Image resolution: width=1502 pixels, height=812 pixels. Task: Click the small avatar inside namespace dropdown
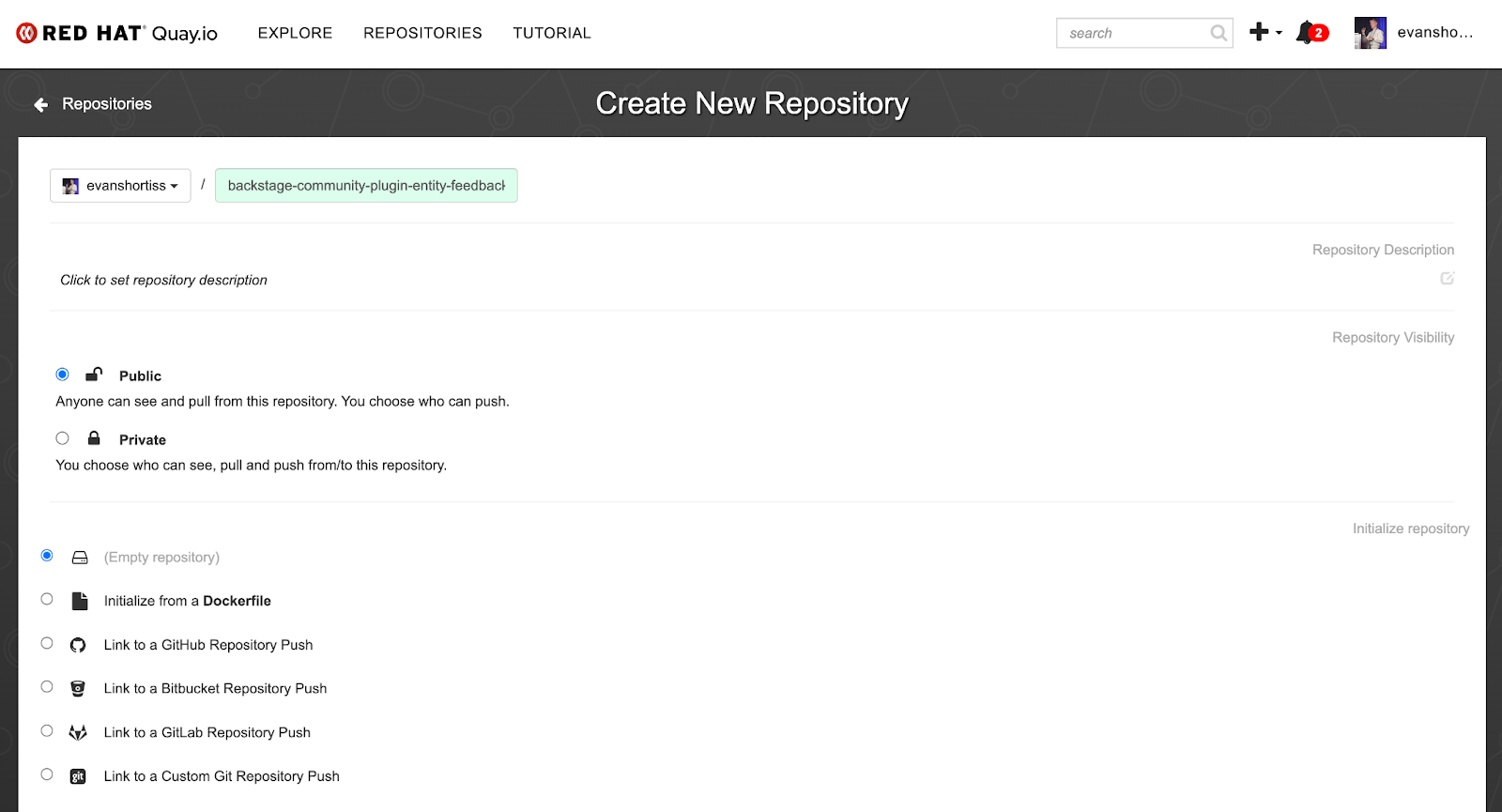[x=70, y=186]
